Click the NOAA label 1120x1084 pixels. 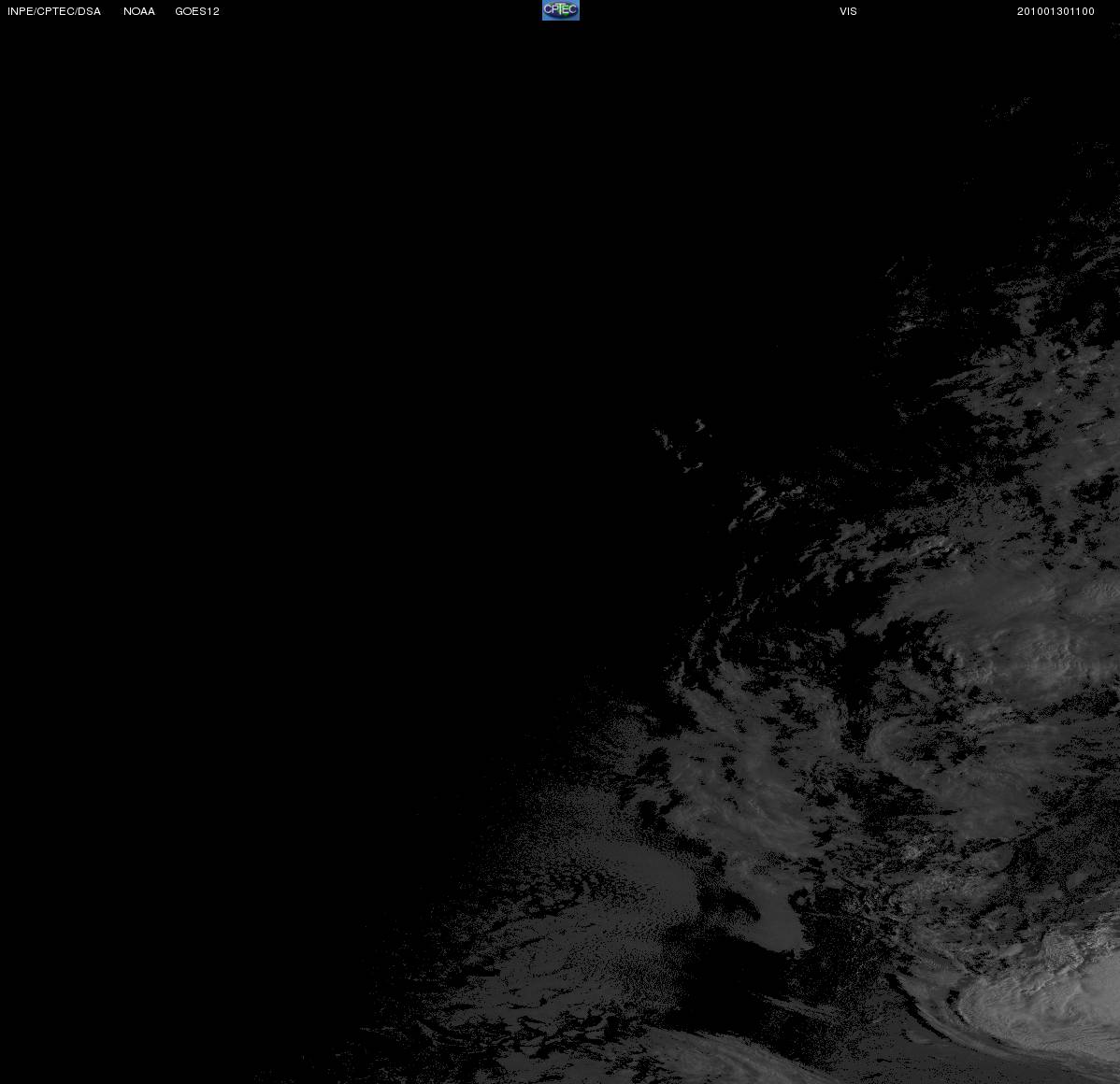pyautogui.click(x=139, y=11)
